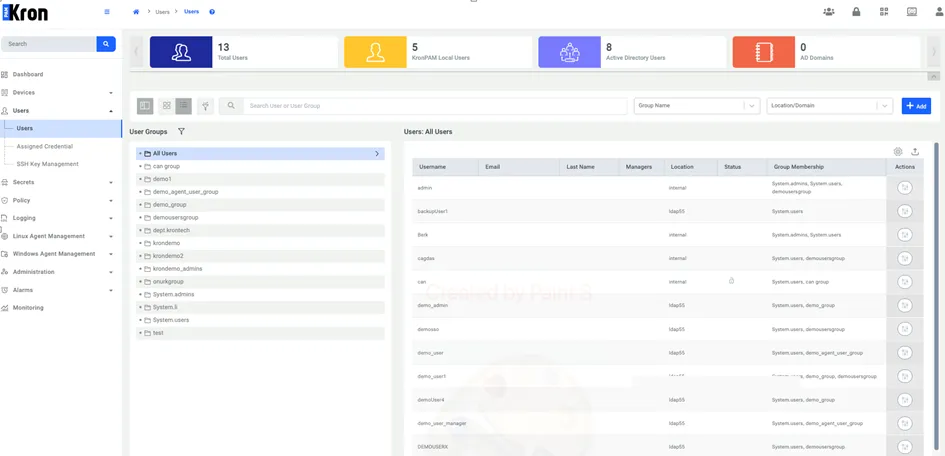Click the lock status icon for can
The height and width of the screenshot is (456, 945).
point(732,281)
